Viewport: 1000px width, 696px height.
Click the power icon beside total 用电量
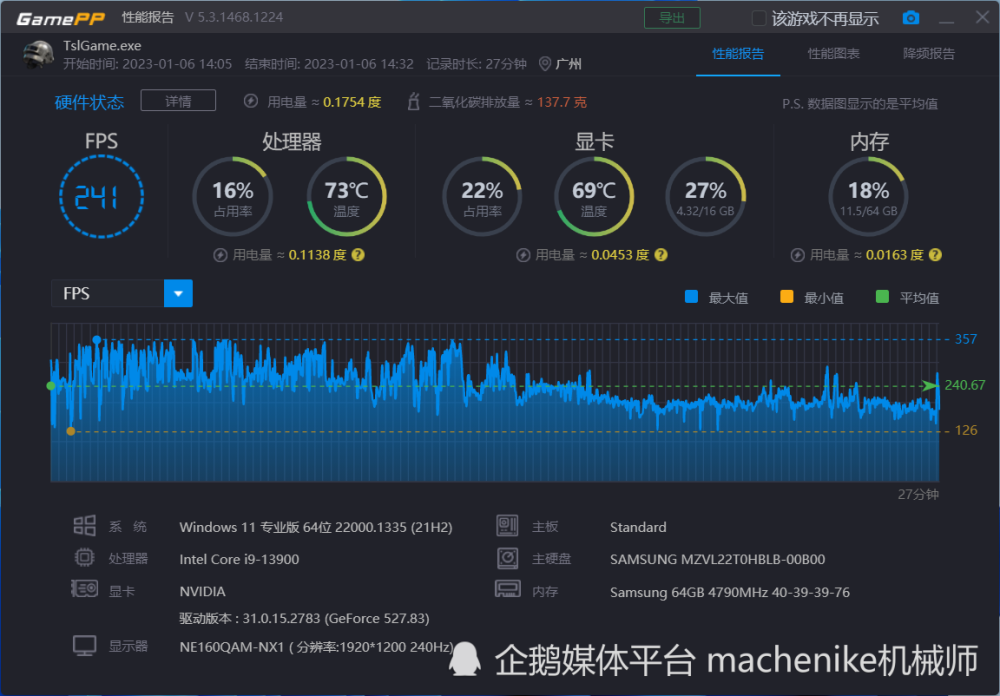[x=251, y=101]
